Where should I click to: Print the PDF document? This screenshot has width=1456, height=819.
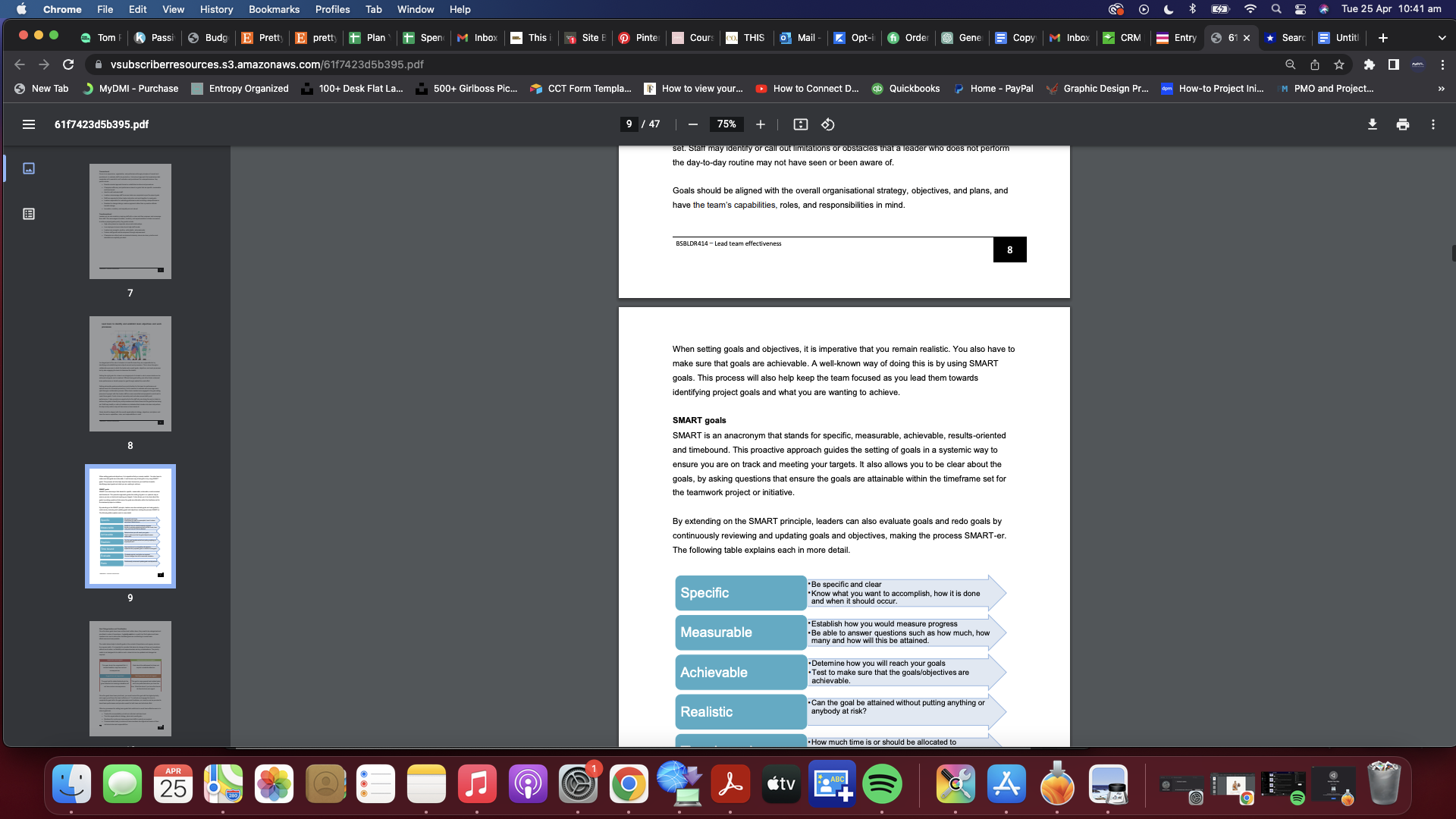tap(1403, 124)
